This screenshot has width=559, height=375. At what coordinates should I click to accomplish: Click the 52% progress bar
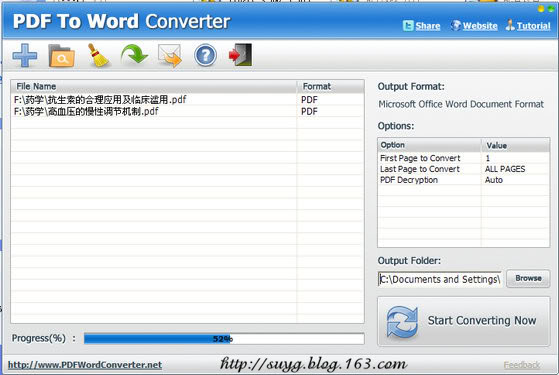click(x=224, y=339)
